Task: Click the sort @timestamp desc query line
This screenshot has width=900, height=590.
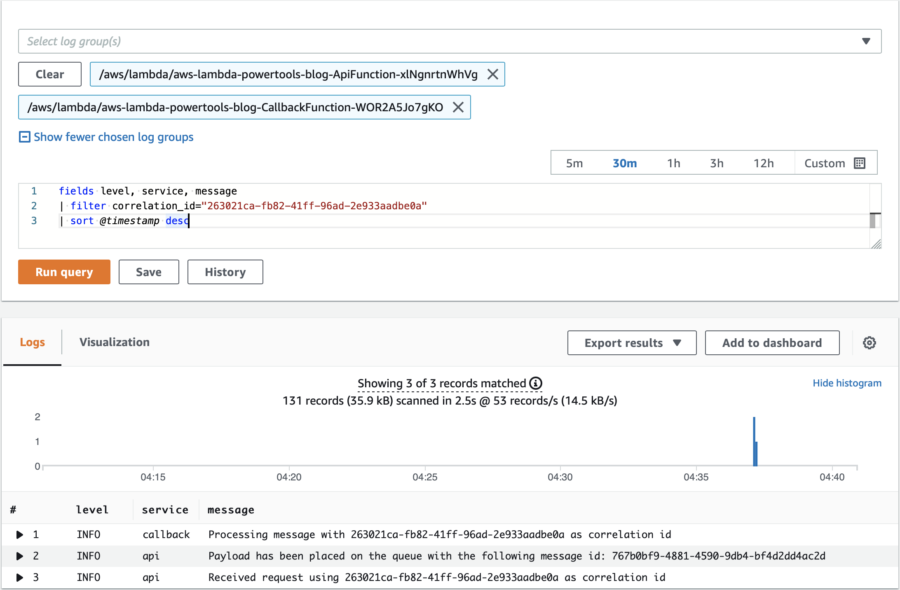Action: [124, 220]
